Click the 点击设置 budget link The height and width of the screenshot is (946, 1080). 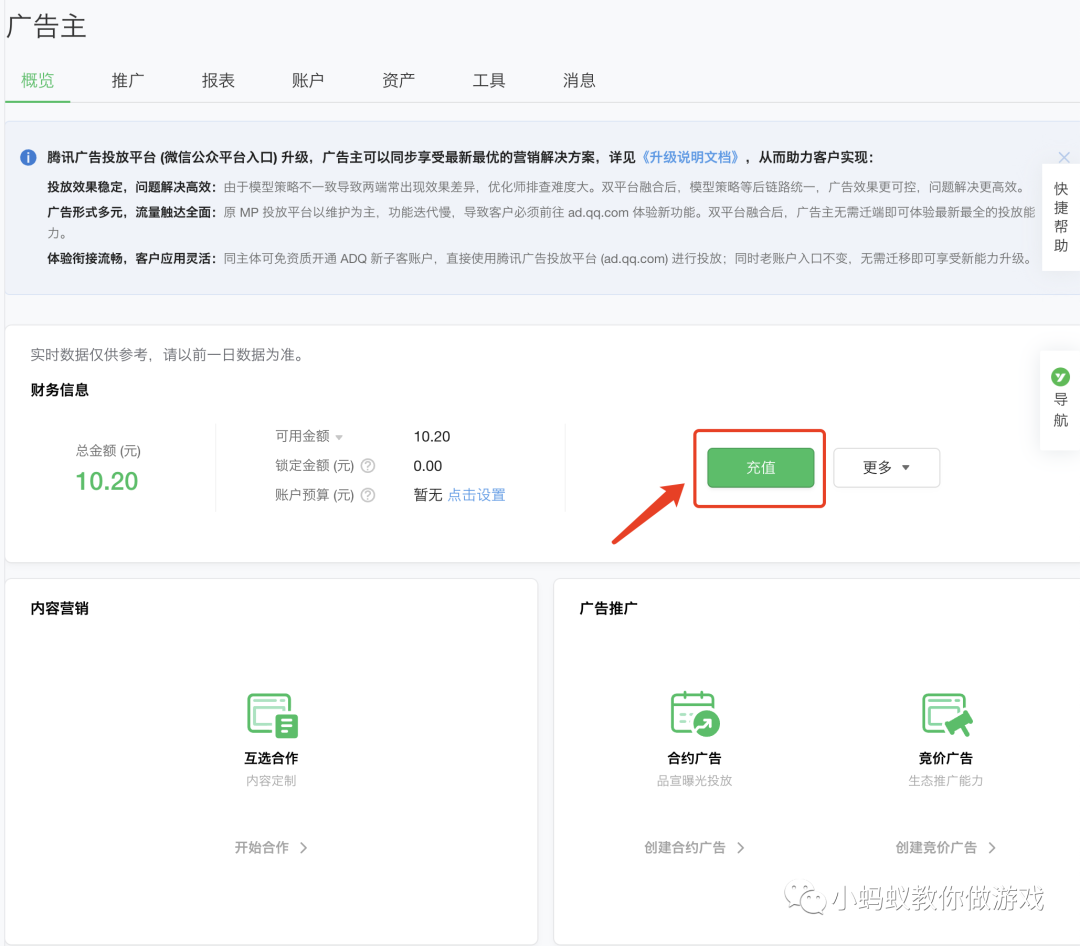point(477,495)
